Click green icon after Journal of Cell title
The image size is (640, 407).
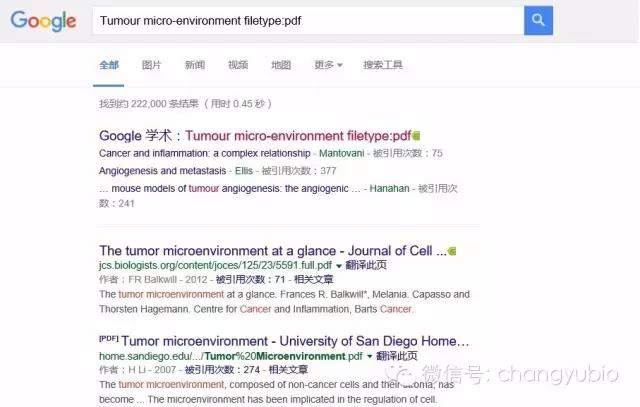[452, 251]
